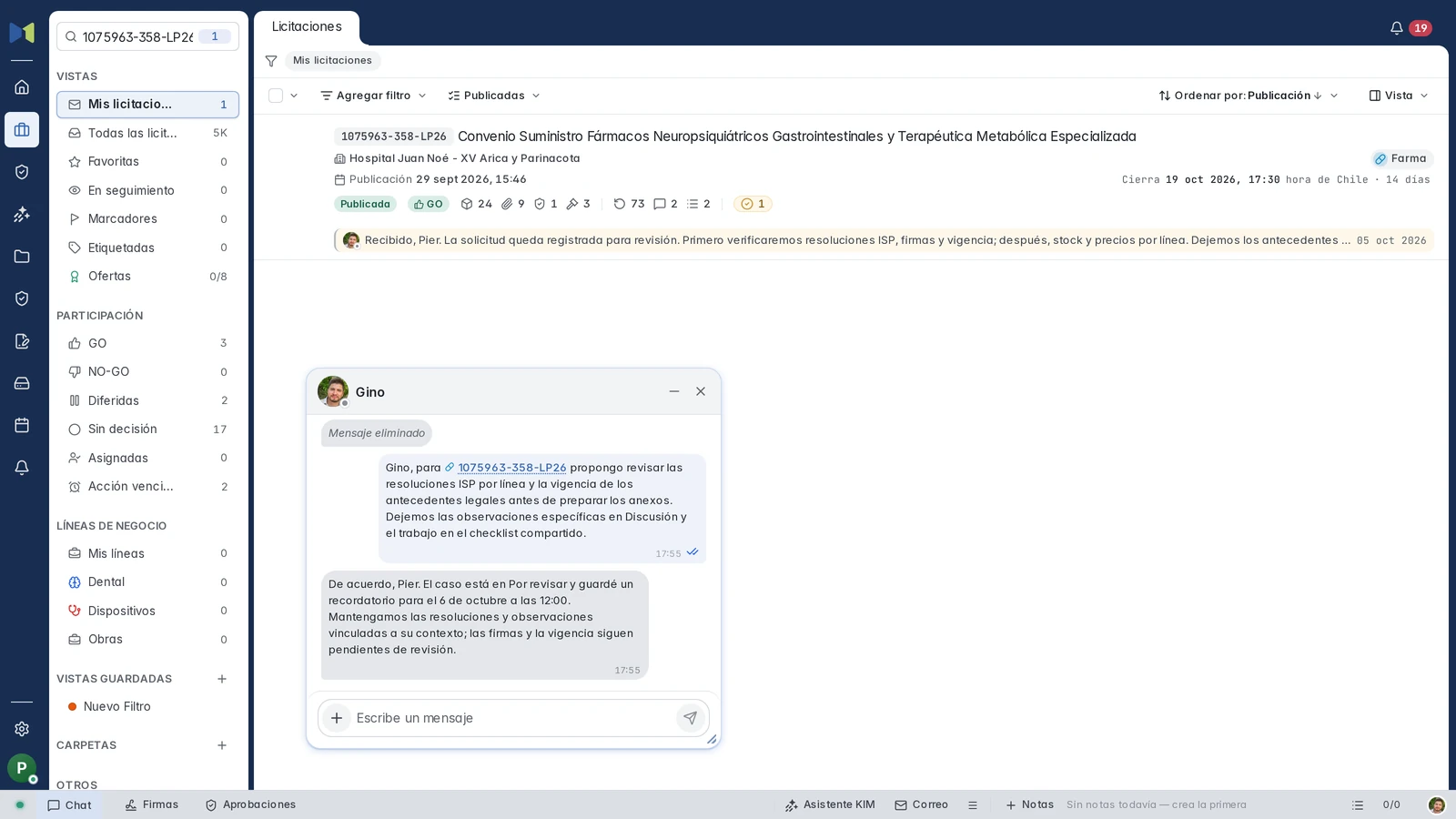Send the chat message with paper-plane icon
This screenshot has width=1456, height=819.
691,718
